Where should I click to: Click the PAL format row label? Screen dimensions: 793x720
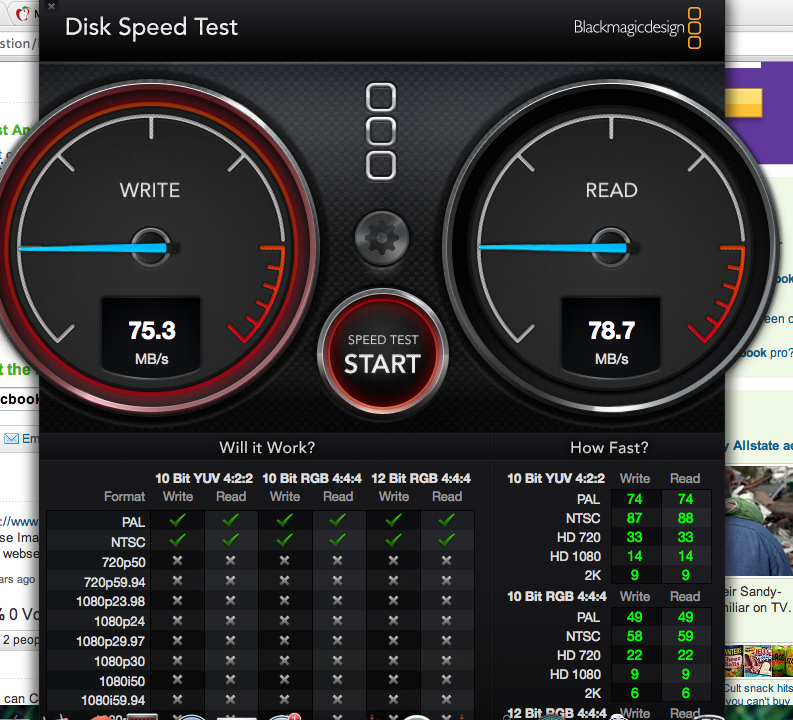[134, 522]
